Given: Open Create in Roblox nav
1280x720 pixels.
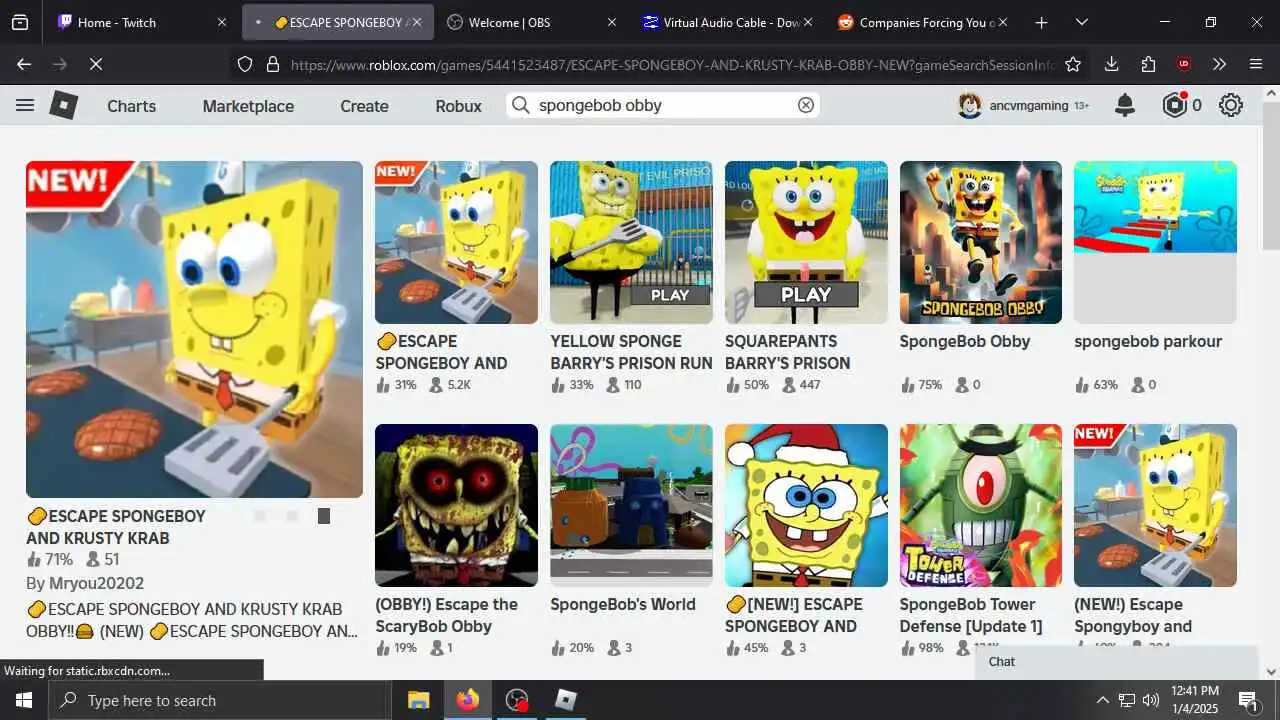Looking at the screenshot, I should point(364,106).
